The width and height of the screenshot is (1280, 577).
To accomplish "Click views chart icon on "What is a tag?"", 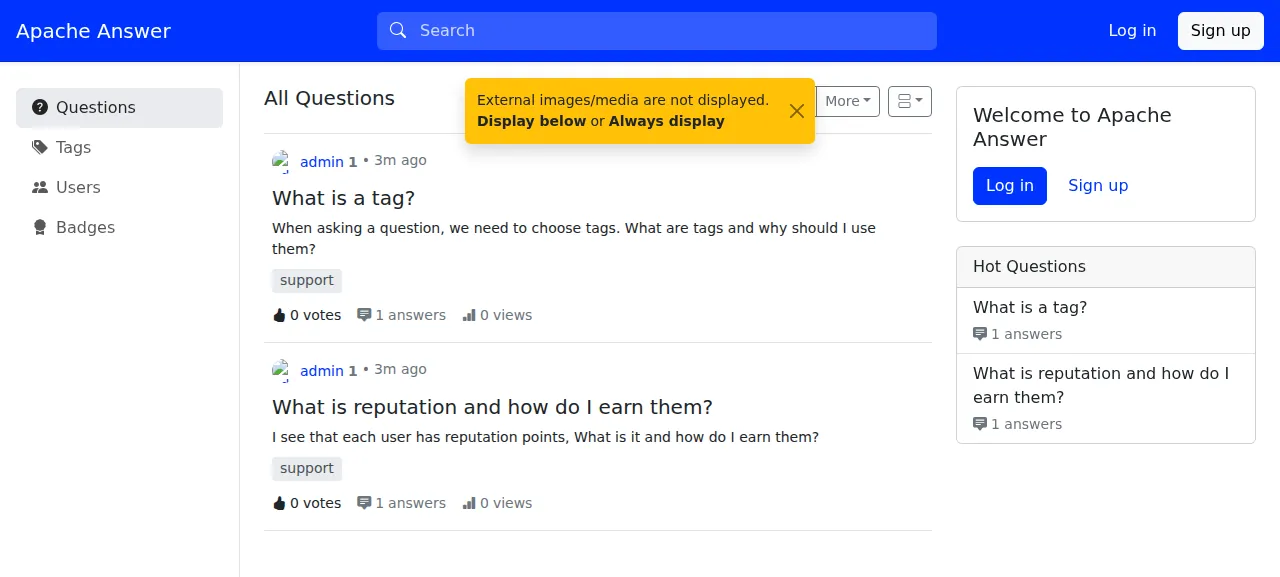I will [x=469, y=315].
